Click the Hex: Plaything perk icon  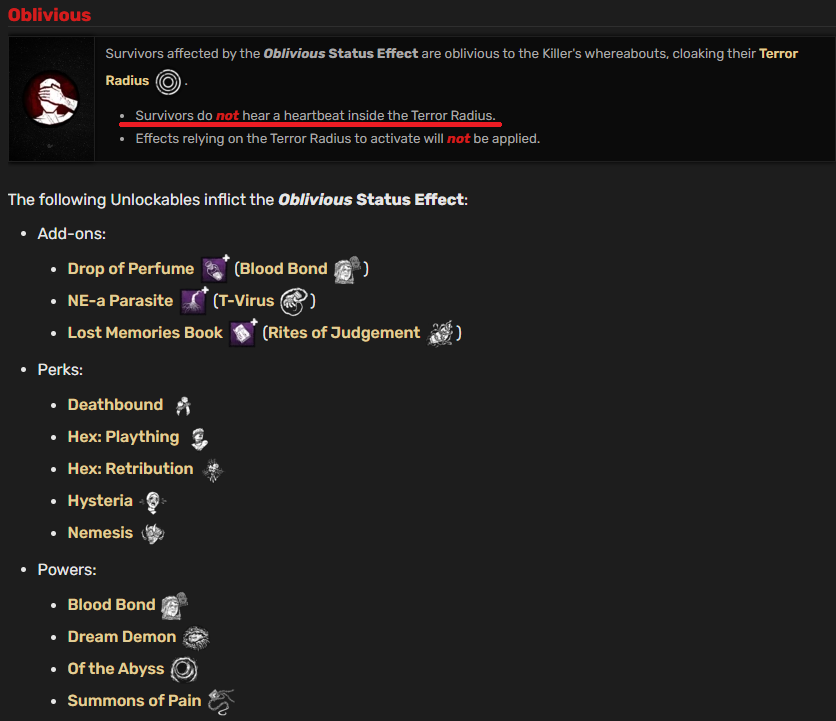[x=199, y=438]
